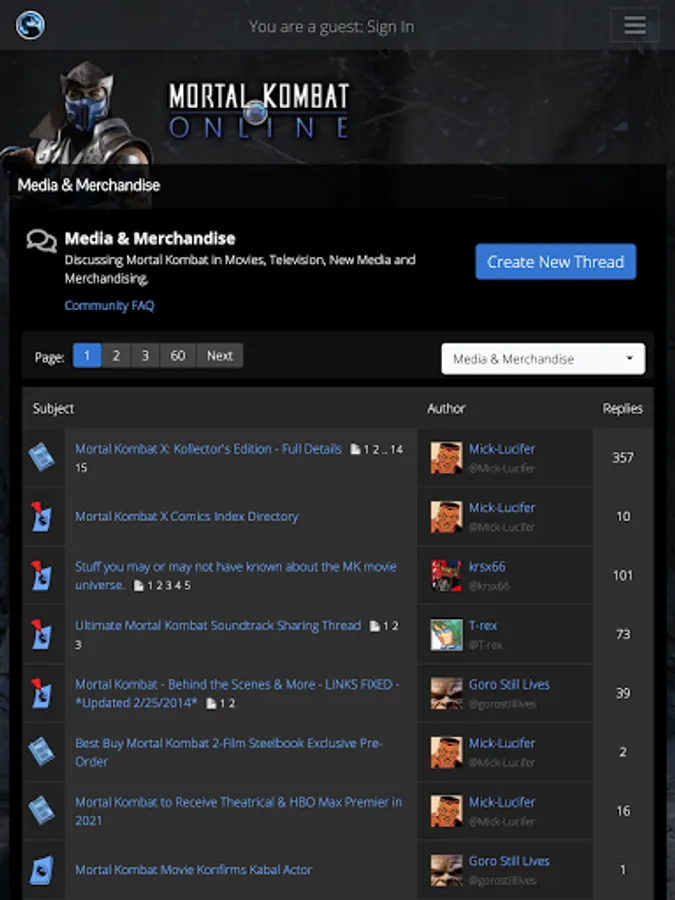Click pinned icon for Comics Index Directory

click(x=41, y=517)
